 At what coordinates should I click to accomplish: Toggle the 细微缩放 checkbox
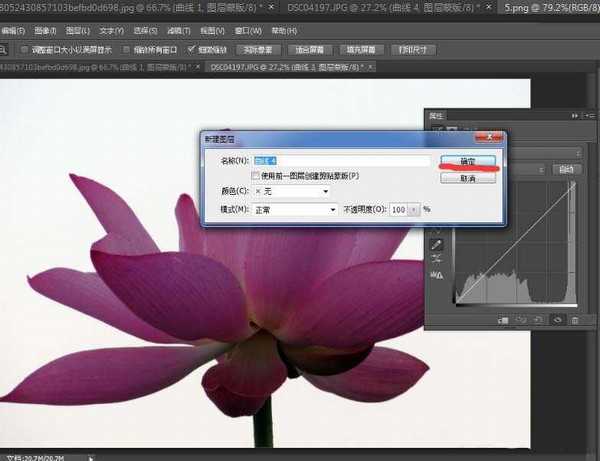(x=192, y=48)
